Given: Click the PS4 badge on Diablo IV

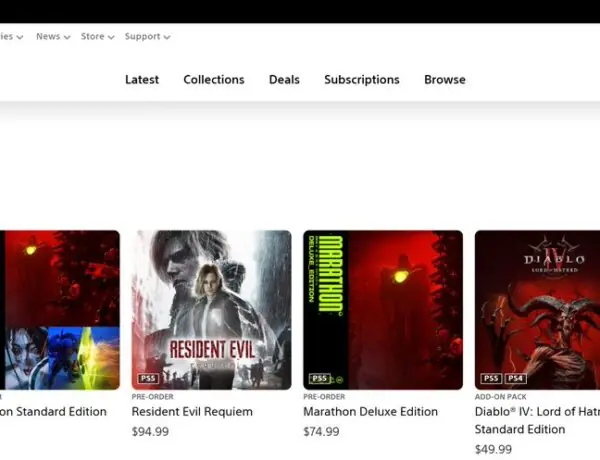Looking at the screenshot, I should coord(516,378).
